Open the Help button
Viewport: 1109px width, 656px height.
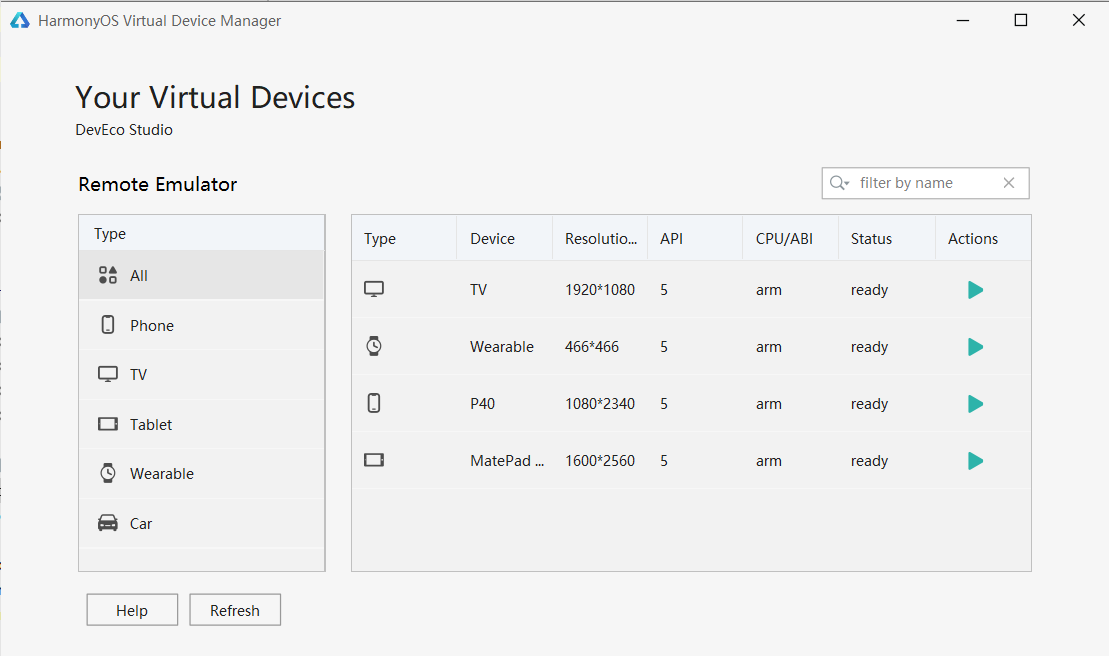click(132, 610)
